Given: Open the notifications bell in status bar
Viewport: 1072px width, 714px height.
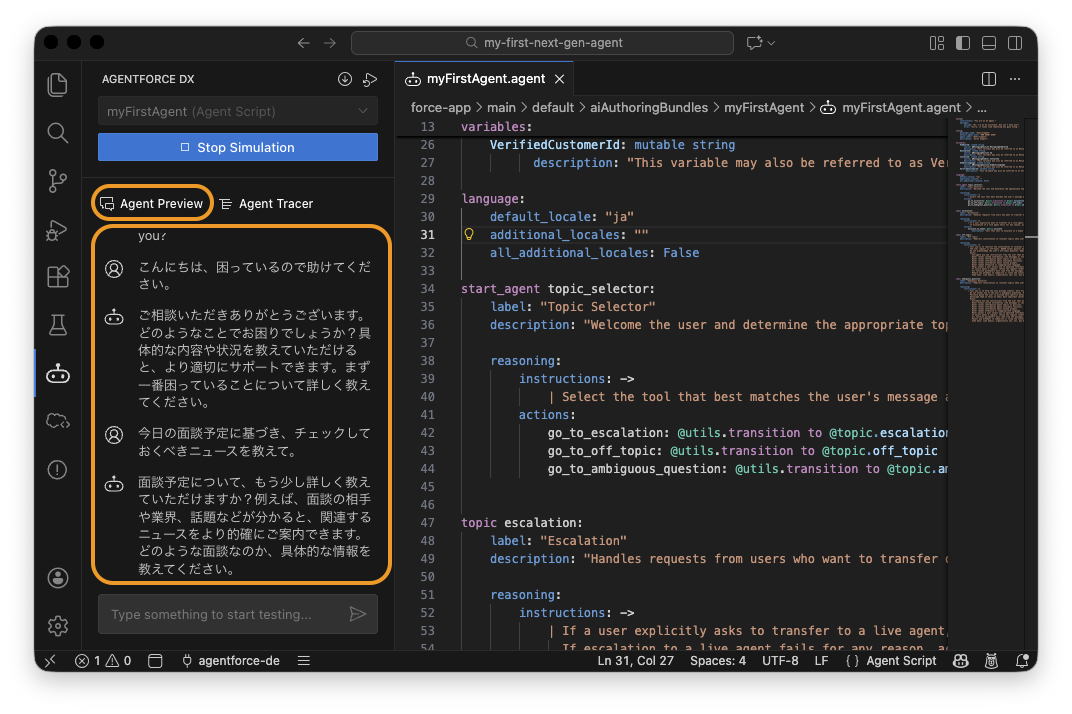Looking at the screenshot, I should [x=1022, y=661].
